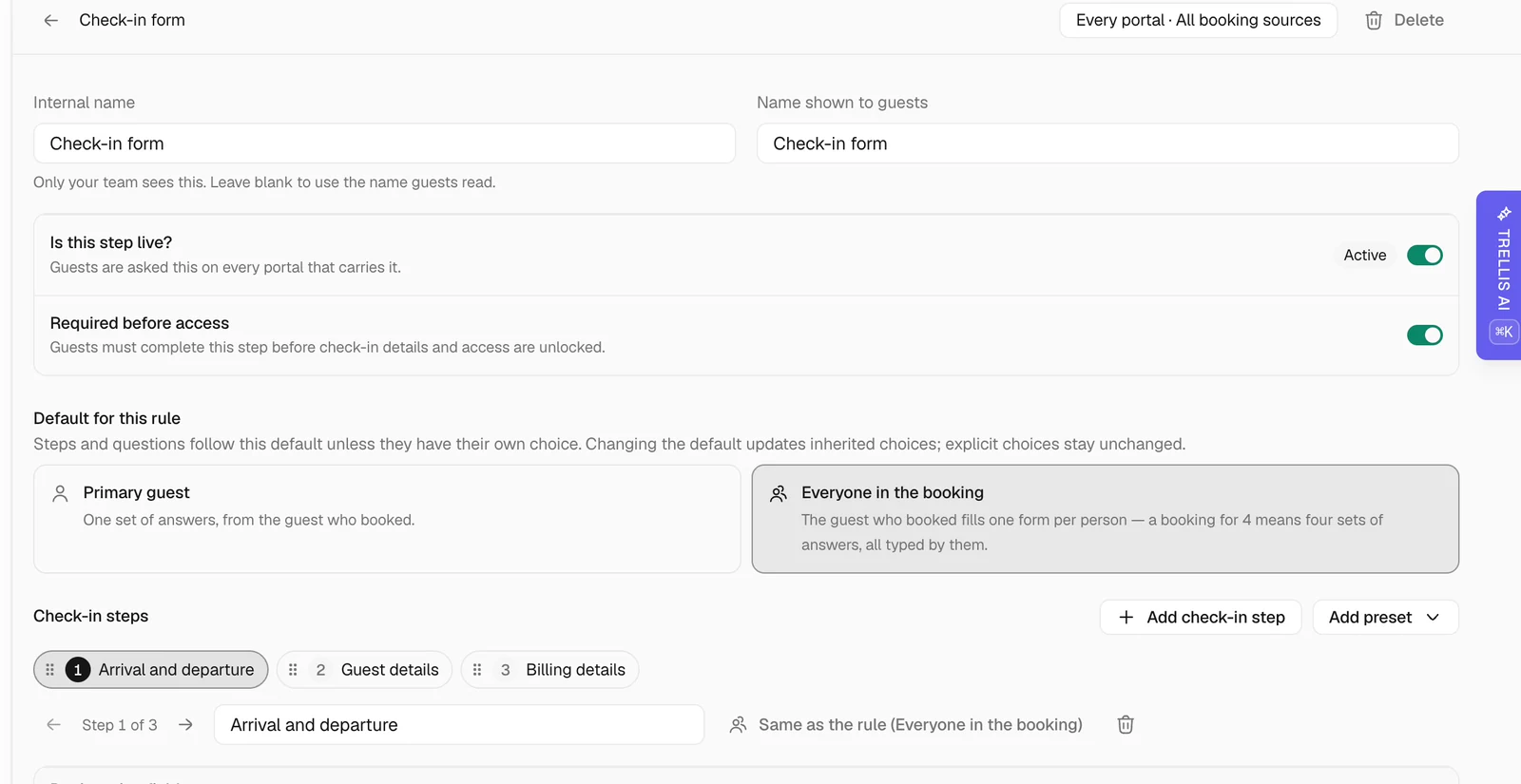Click the Check-in form page title
1521x784 pixels.
click(132, 20)
